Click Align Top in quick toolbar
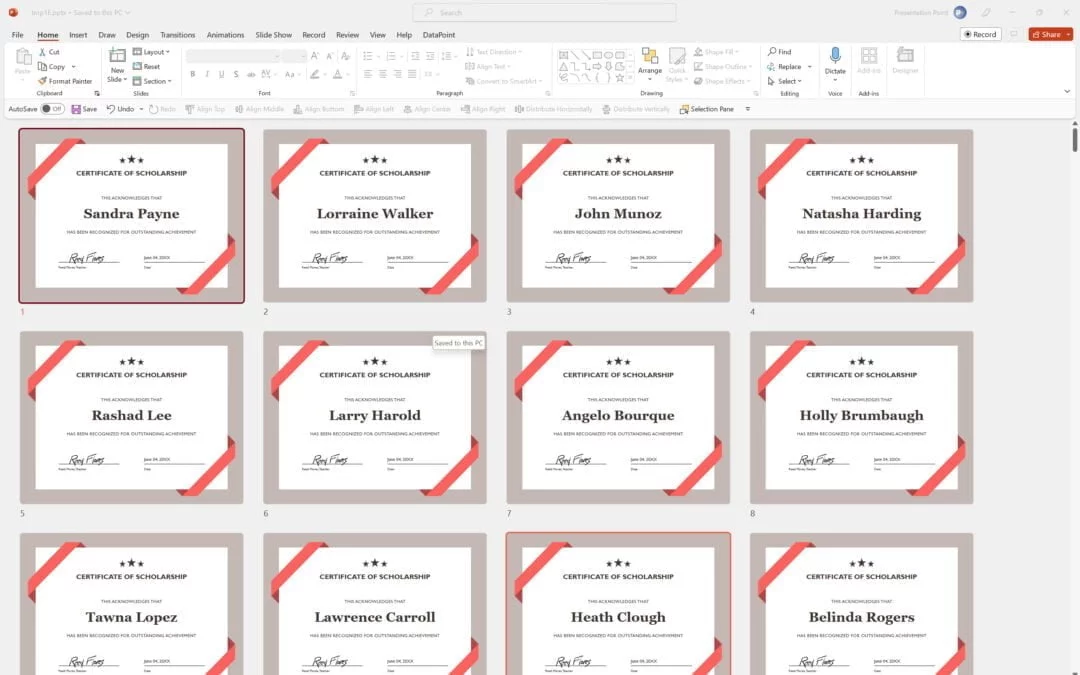This screenshot has height=675, width=1080. 205,109
